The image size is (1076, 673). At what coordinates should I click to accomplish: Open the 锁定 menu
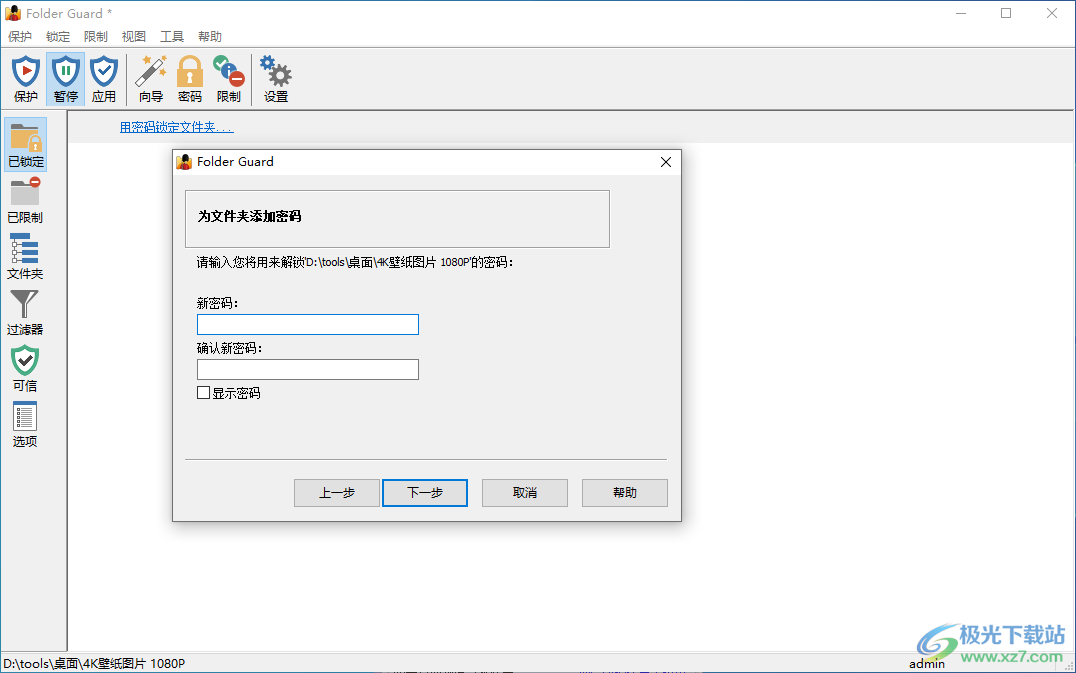click(58, 36)
